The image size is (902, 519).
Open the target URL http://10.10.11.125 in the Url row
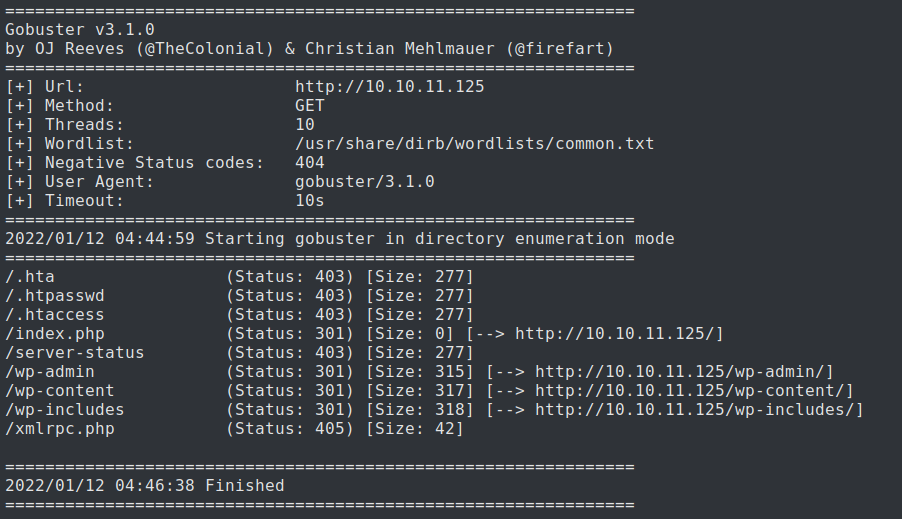click(389, 86)
